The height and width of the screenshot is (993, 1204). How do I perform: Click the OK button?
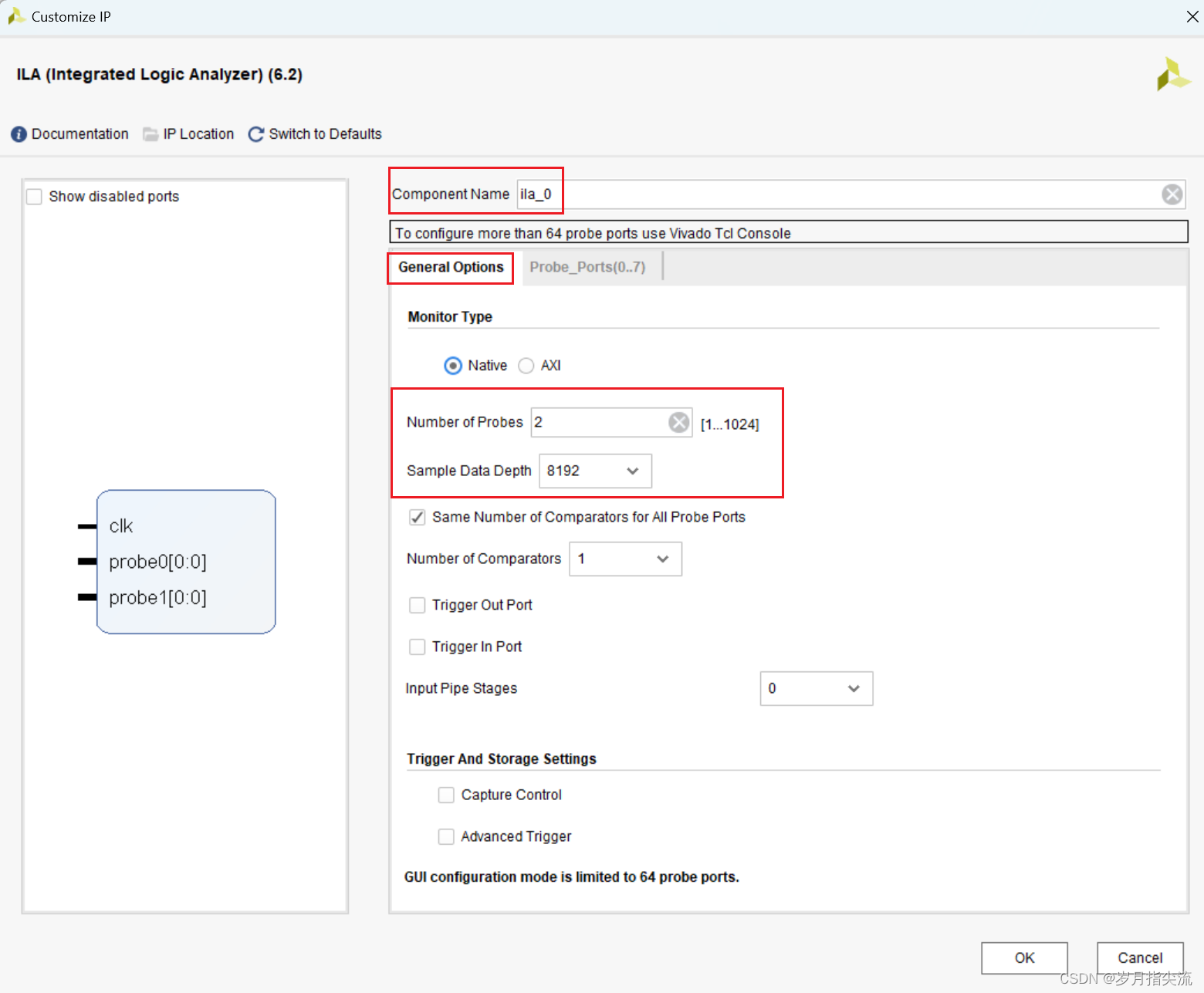pyautogui.click(x=1024, y=958)
